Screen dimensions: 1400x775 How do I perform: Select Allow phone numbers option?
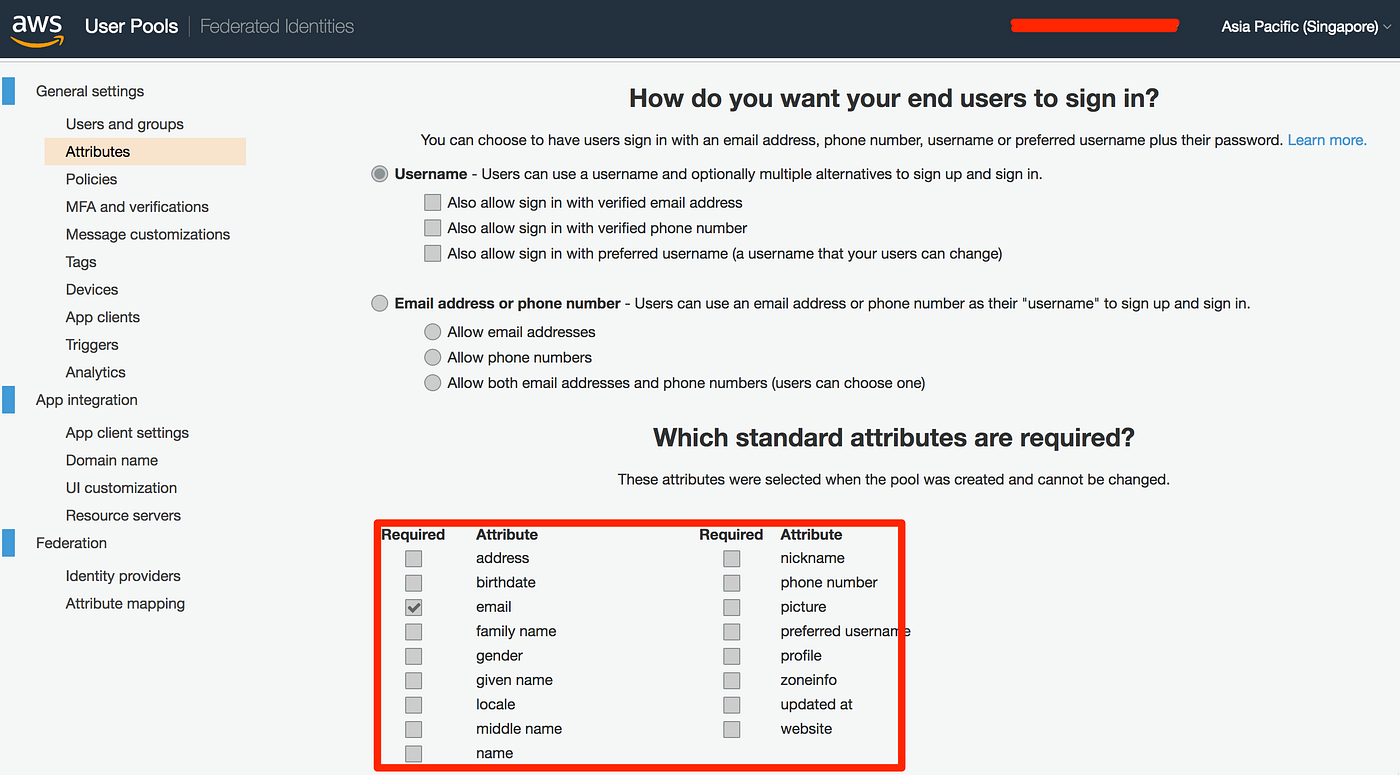pyautogui.click(x=432, y=357)
